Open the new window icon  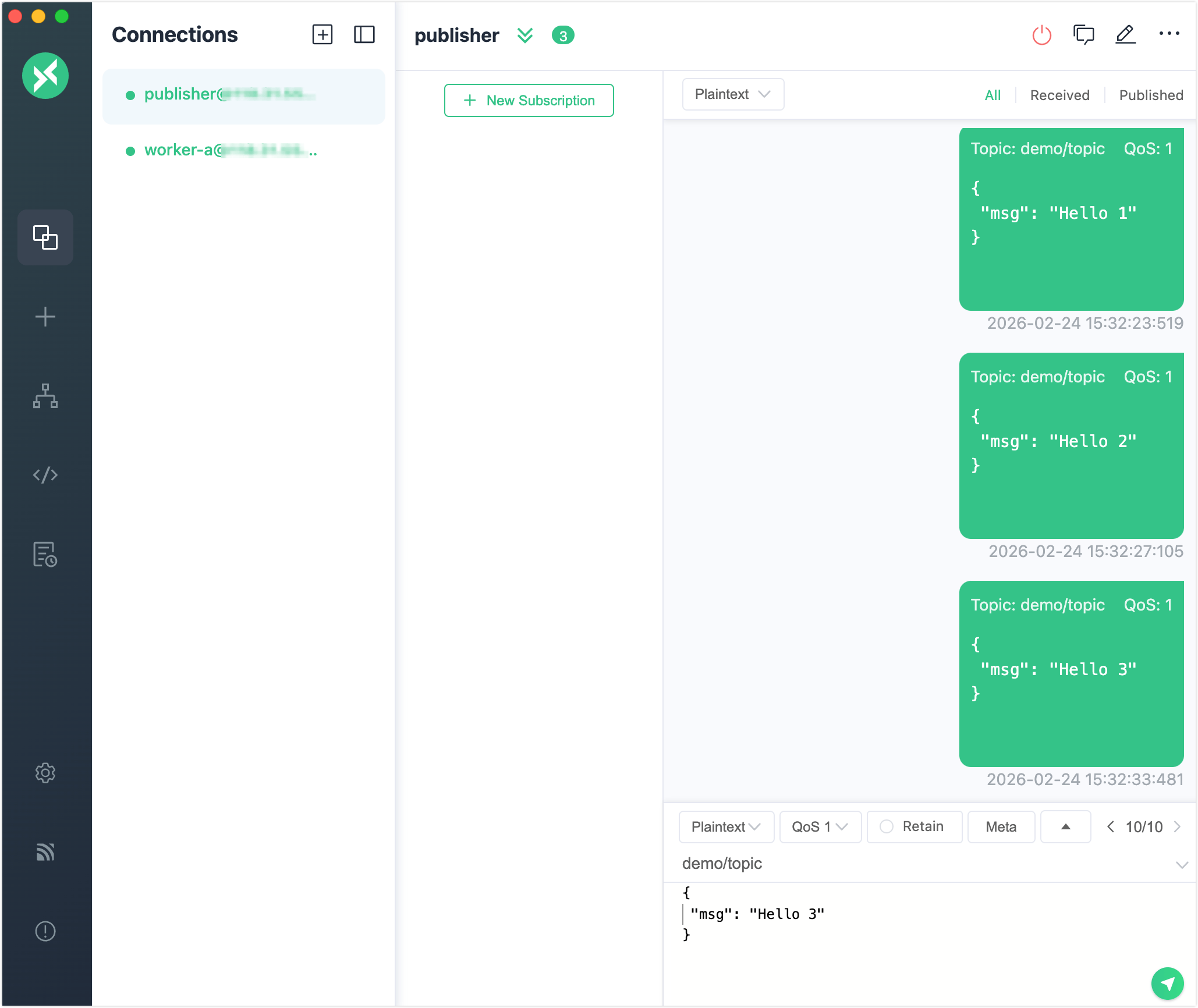[1083, 35]
